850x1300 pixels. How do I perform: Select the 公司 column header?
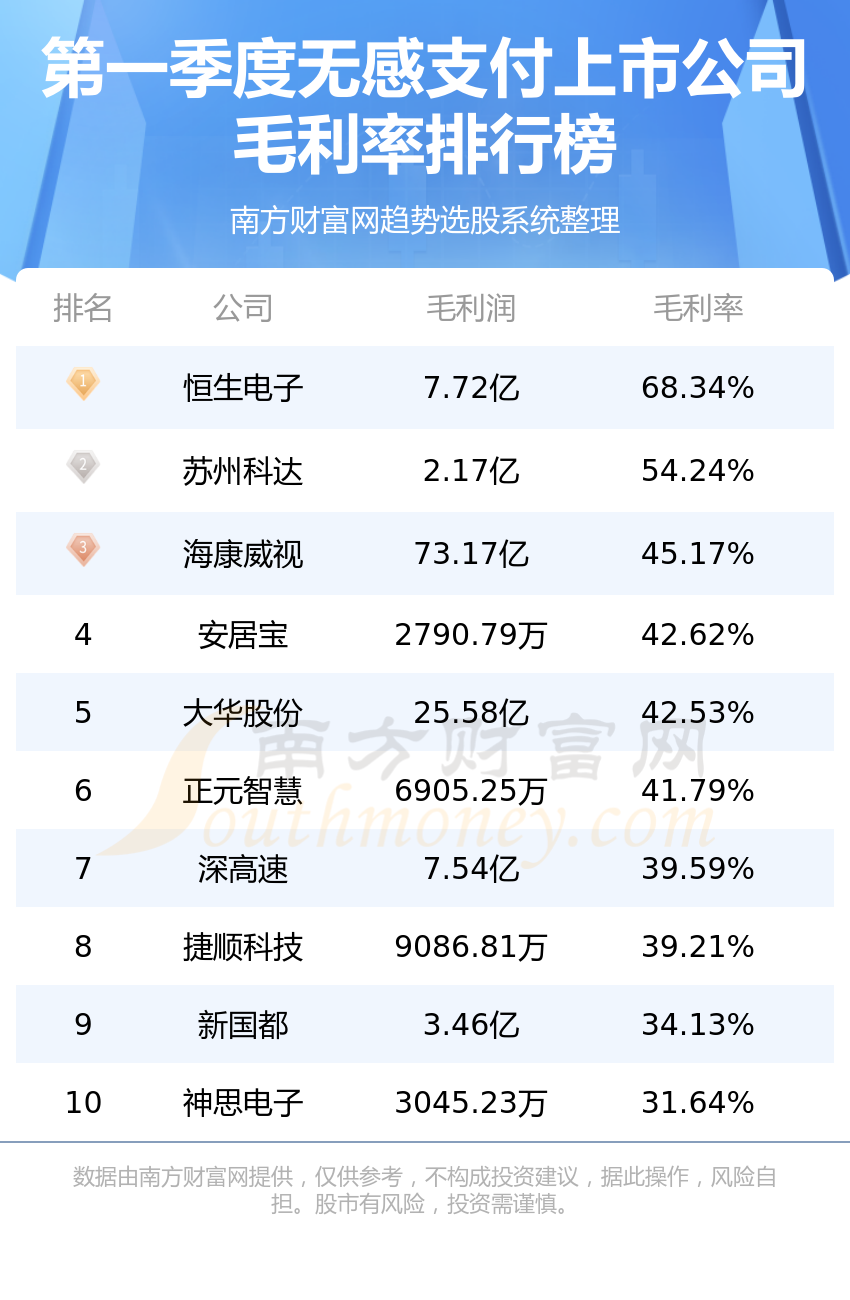tap(243, 308)
